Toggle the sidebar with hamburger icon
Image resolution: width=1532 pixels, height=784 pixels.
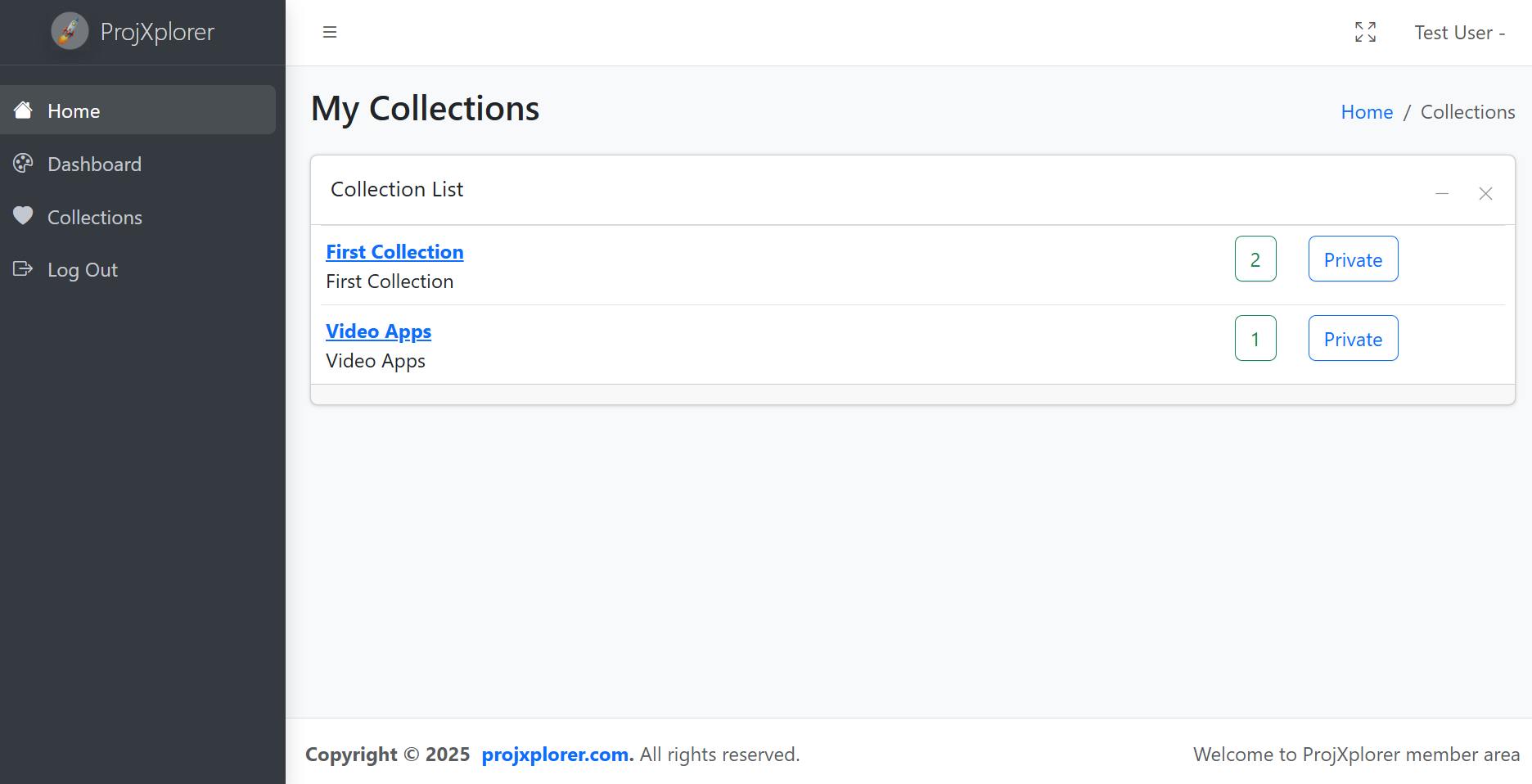[330, 32]
